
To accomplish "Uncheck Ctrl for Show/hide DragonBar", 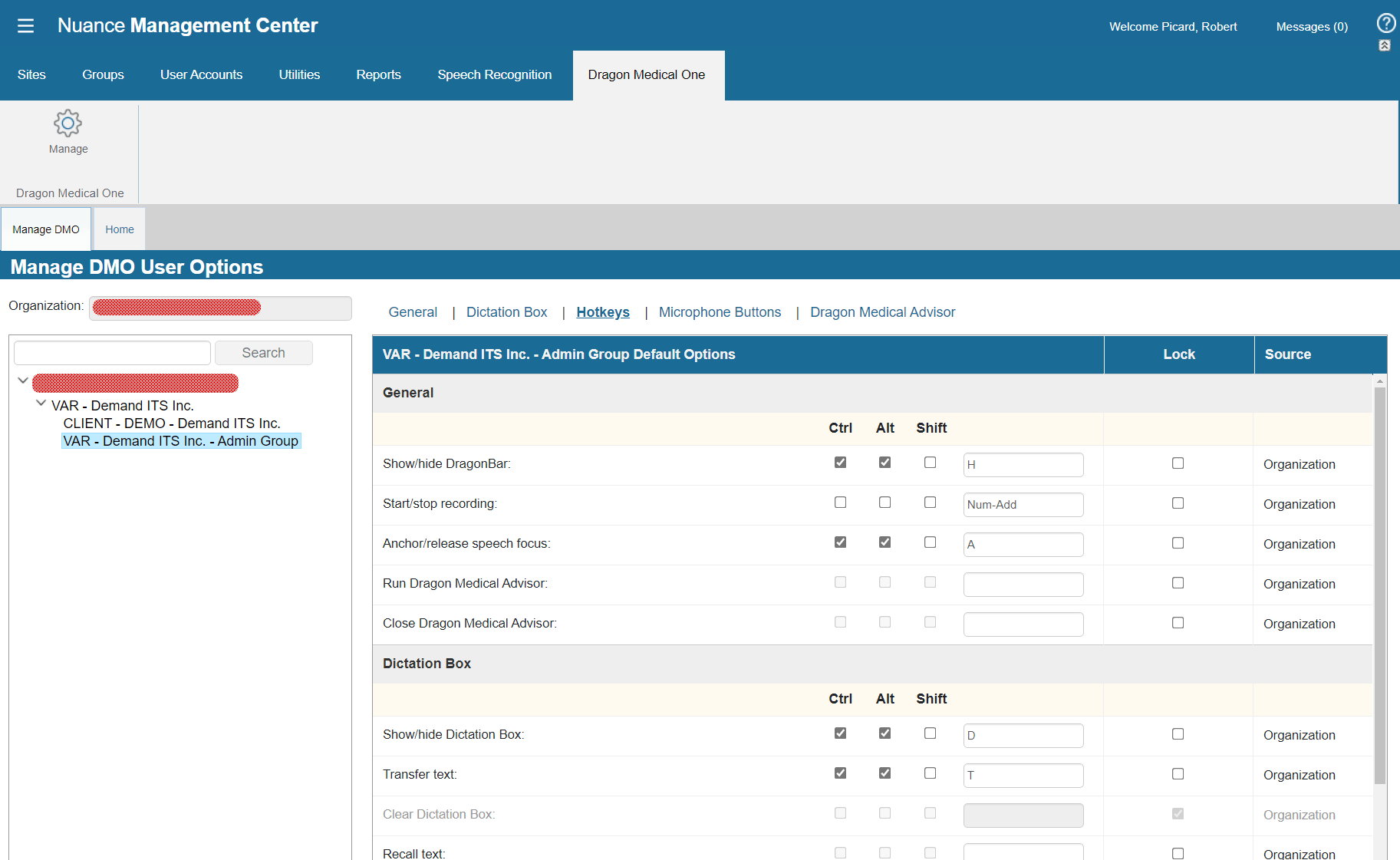I will pos(840,463).
